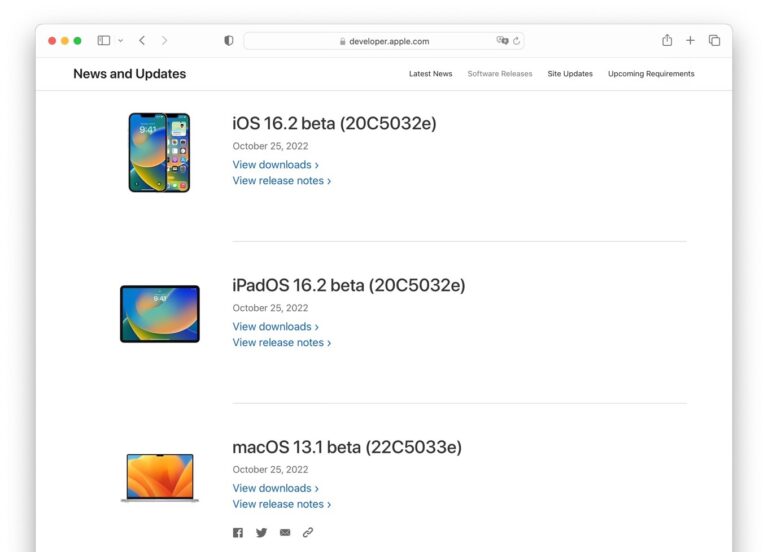
Task: Reload the current page
Action: (517, 41)
